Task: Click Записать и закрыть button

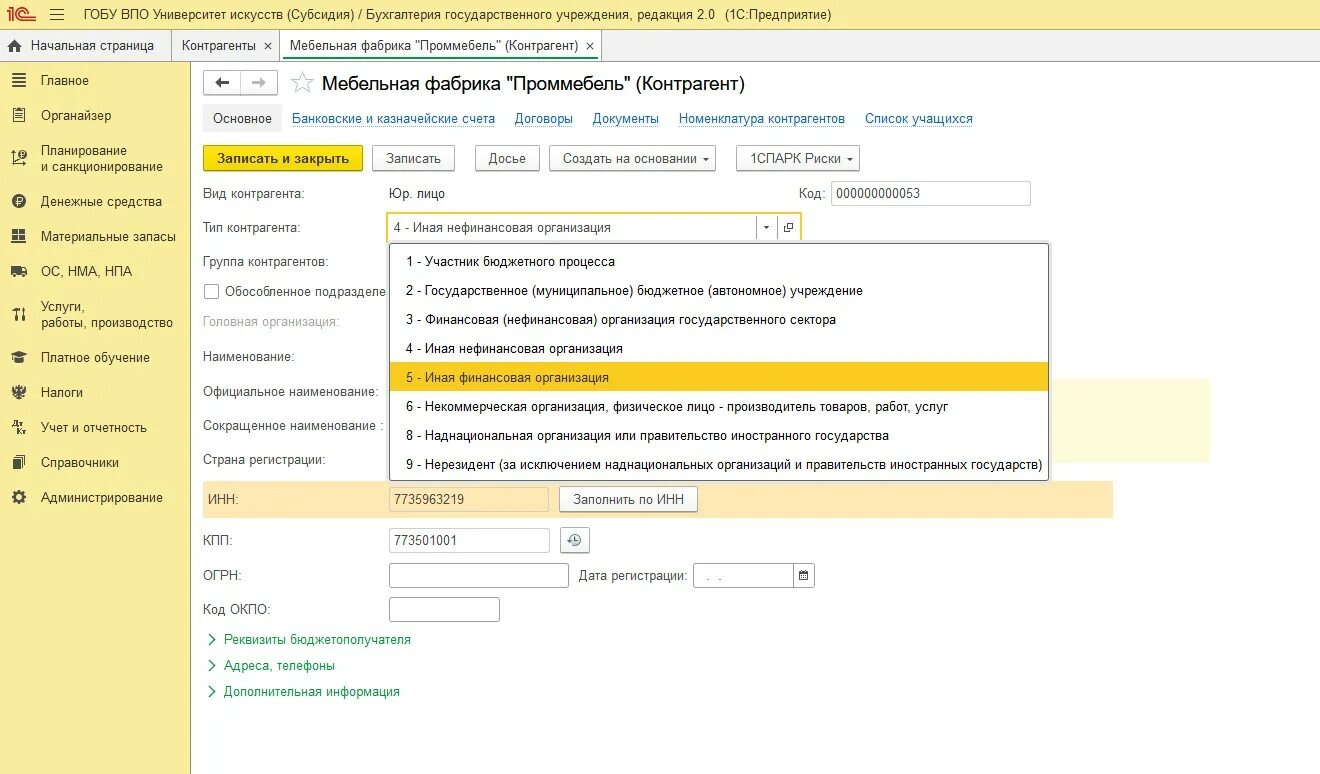Action: click(x=283, y=158)
